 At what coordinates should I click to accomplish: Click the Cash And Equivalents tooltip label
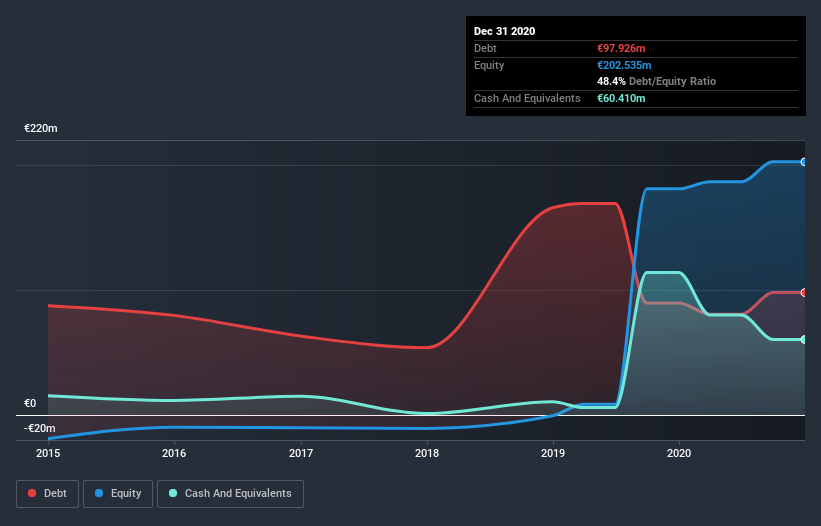click(527, 98)
